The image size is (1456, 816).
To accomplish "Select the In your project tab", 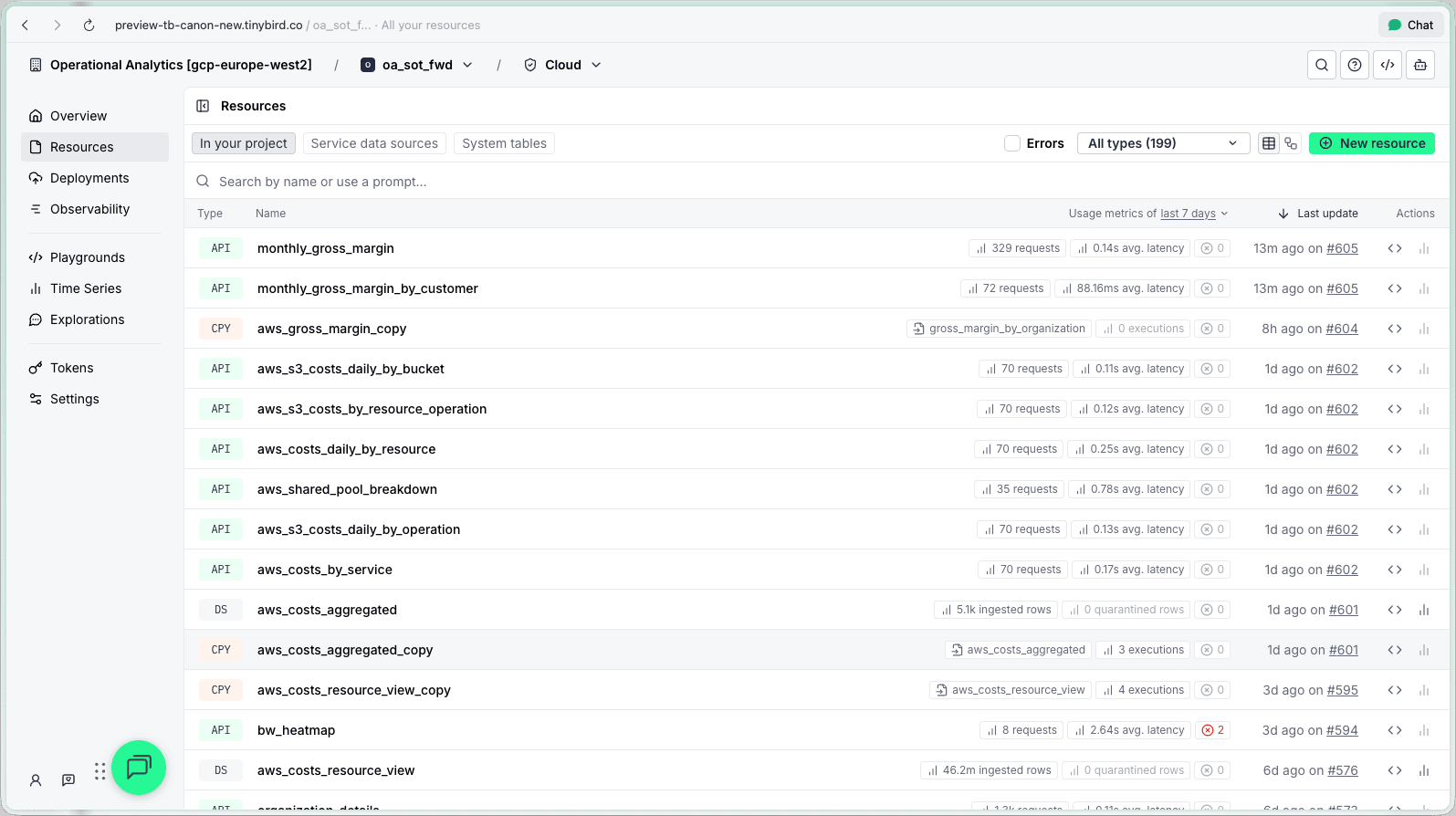I will pos(244,143).
